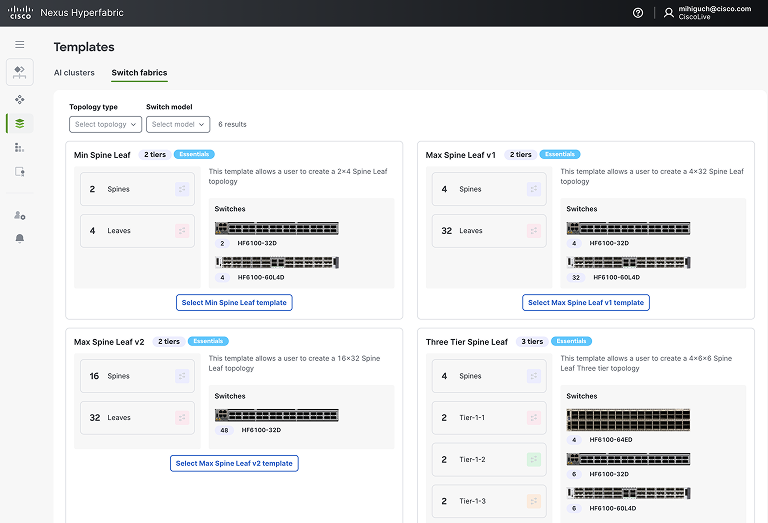Click Select Max Spine Leaf v2 template button
The image size is (768, 523).
[234, 463]
